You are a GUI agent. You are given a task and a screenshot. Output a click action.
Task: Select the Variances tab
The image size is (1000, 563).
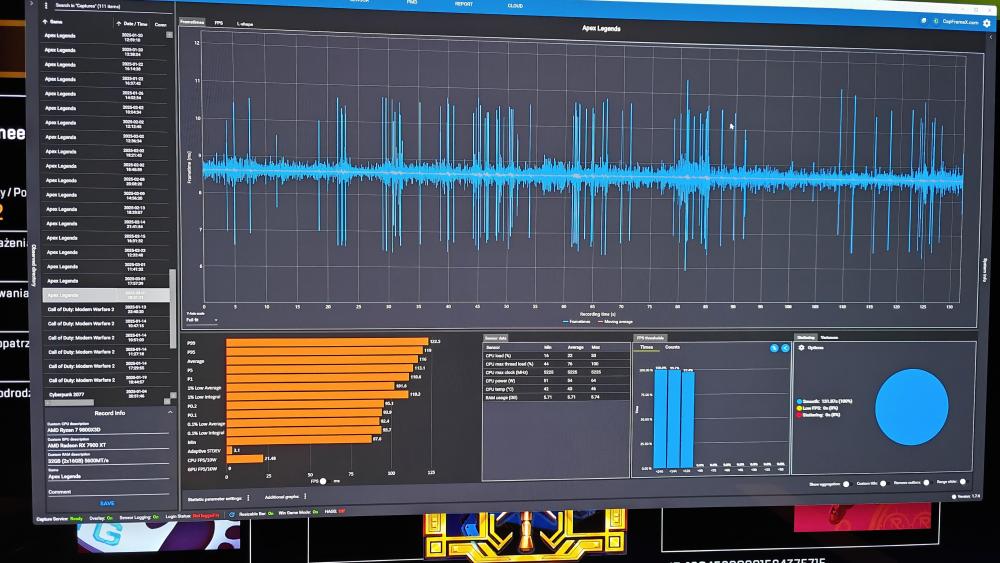coord(829,337)
